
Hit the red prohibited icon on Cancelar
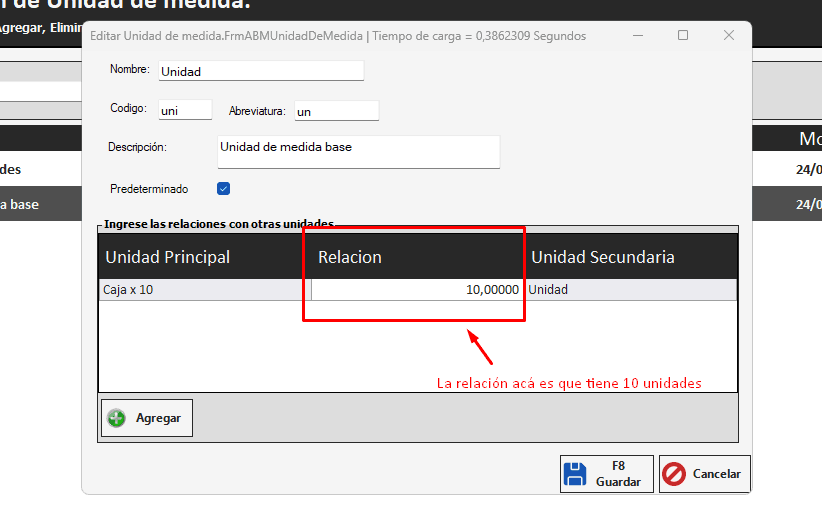tap(674, 474)
